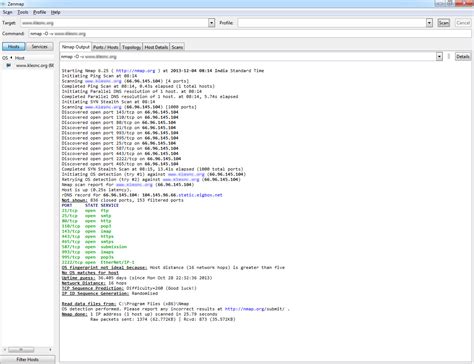
Task: Select the www.klesnc.org host row
Action: click(28, 66)
